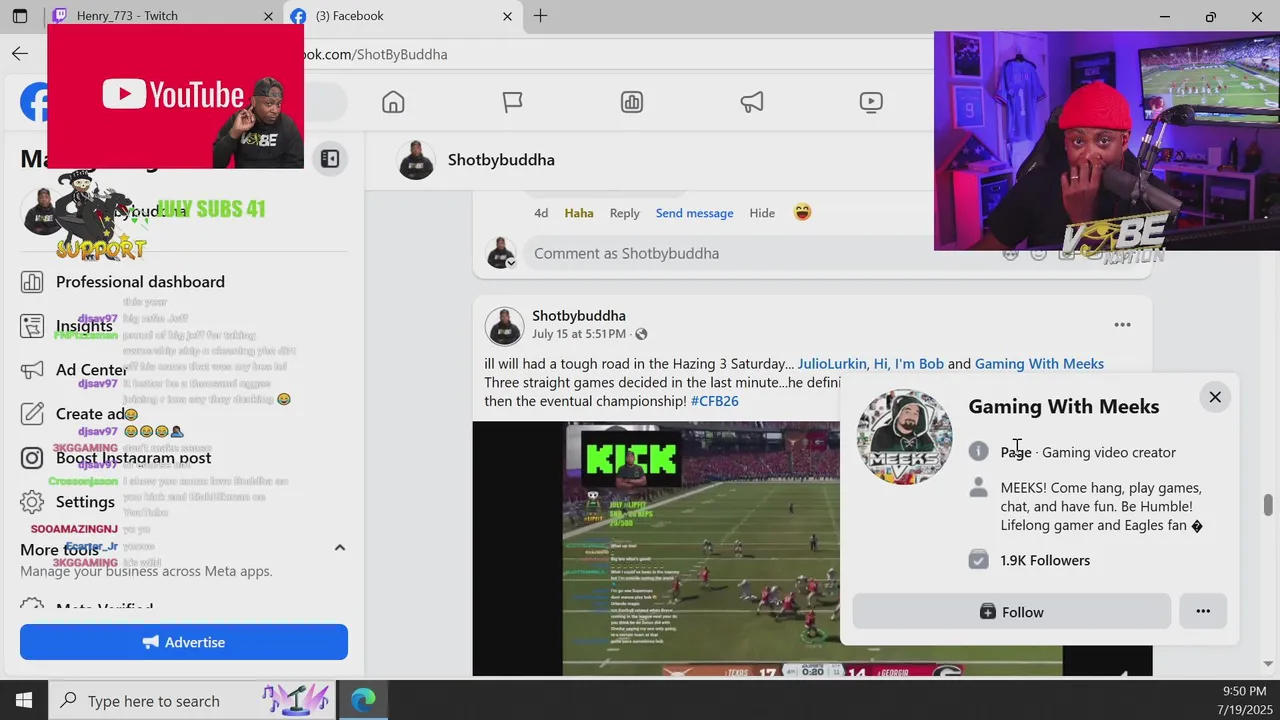Close the Facebook tab

click(507, 16)
